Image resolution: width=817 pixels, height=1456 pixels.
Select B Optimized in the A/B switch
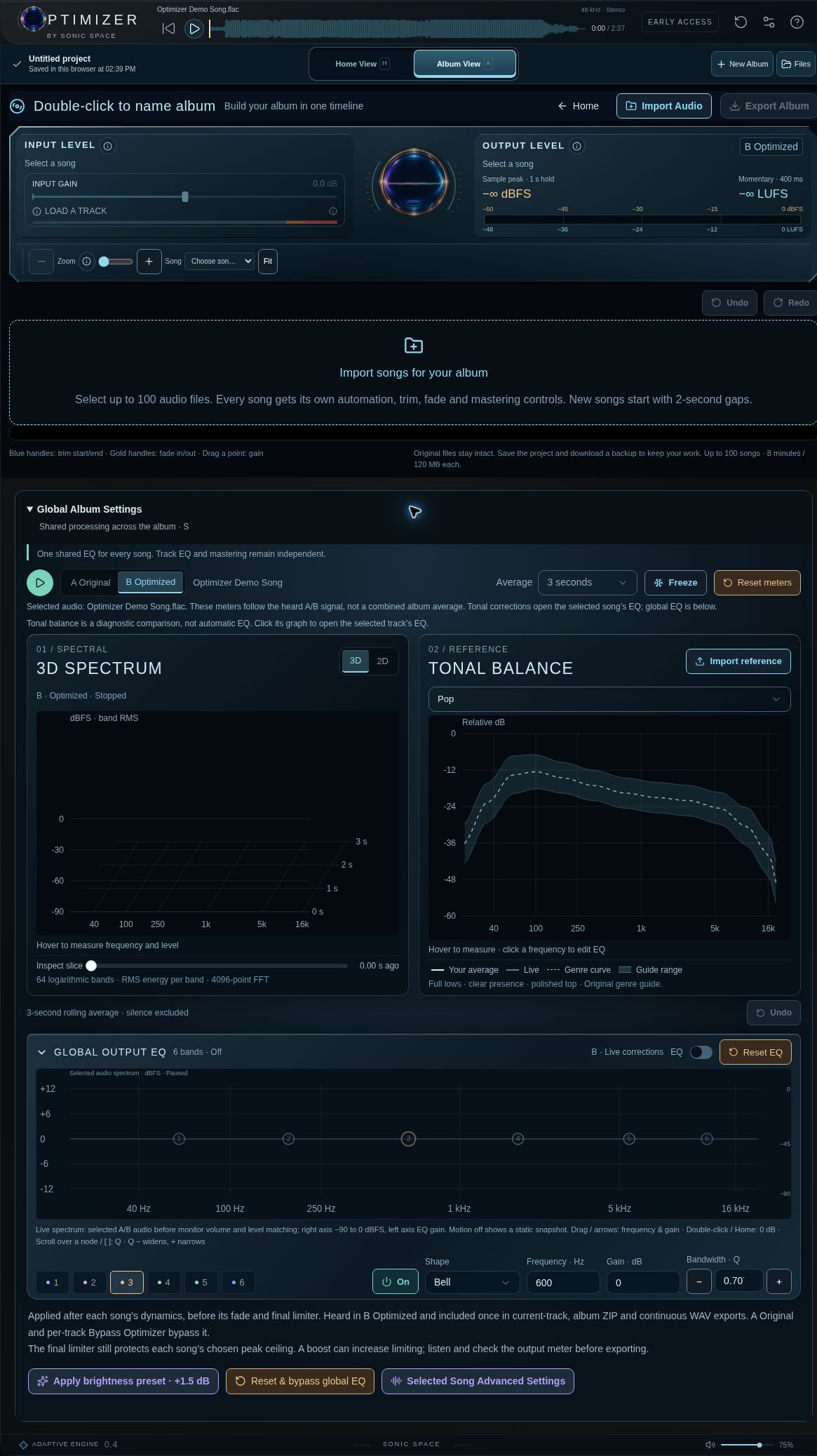(151, 582)
